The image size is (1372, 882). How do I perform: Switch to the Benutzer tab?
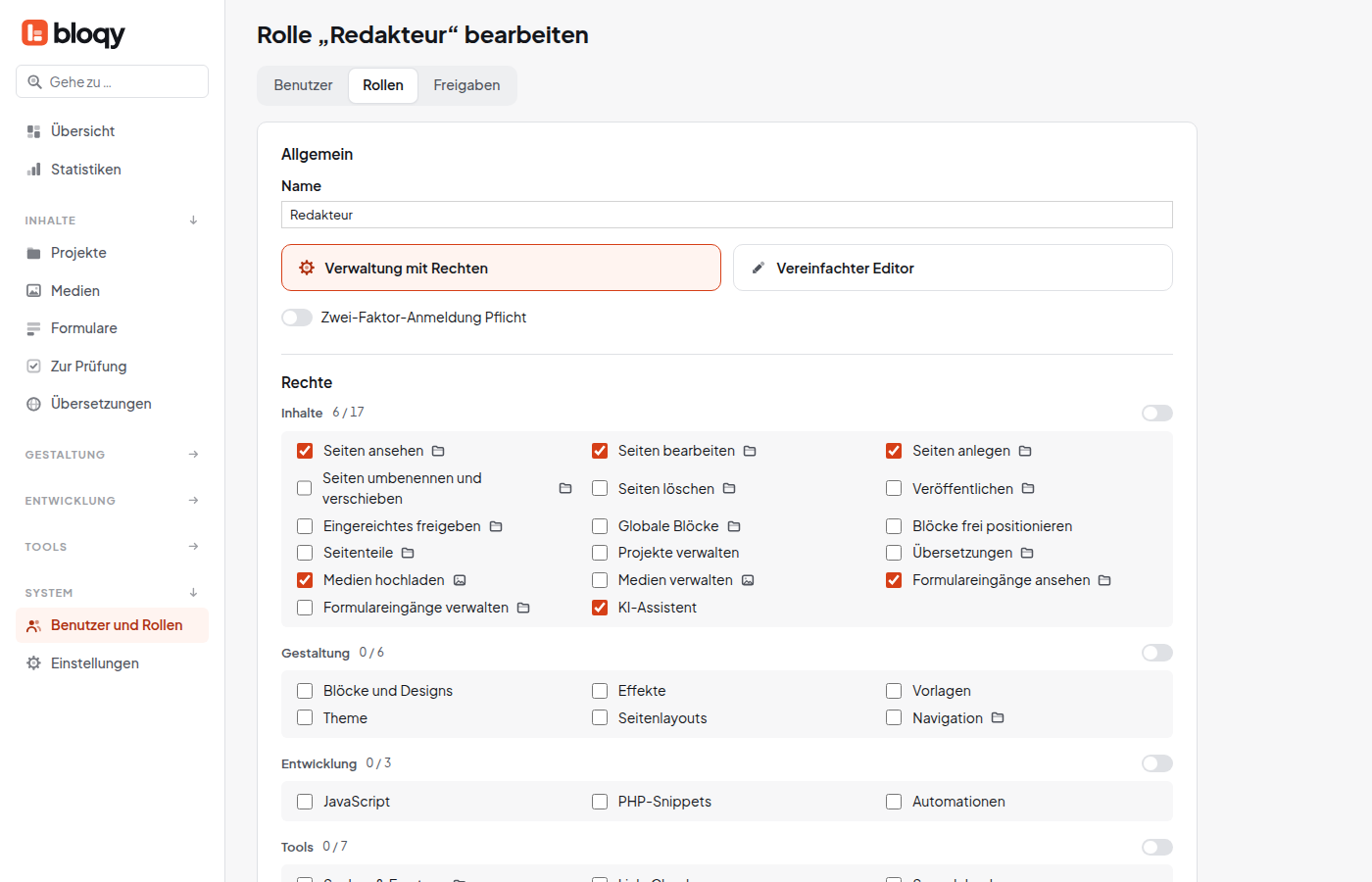[x=304, y=85]
